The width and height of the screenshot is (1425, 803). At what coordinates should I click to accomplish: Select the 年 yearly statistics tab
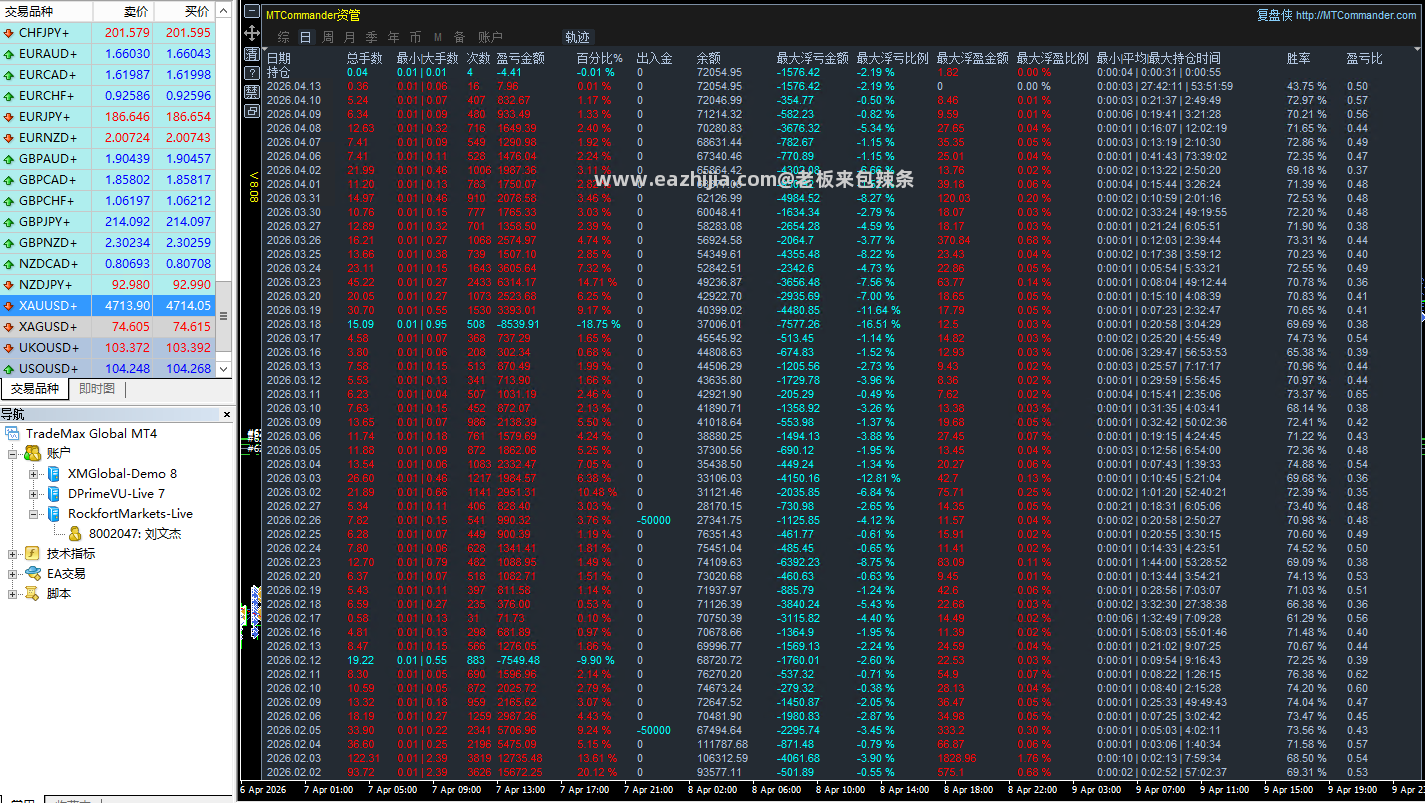393,38
